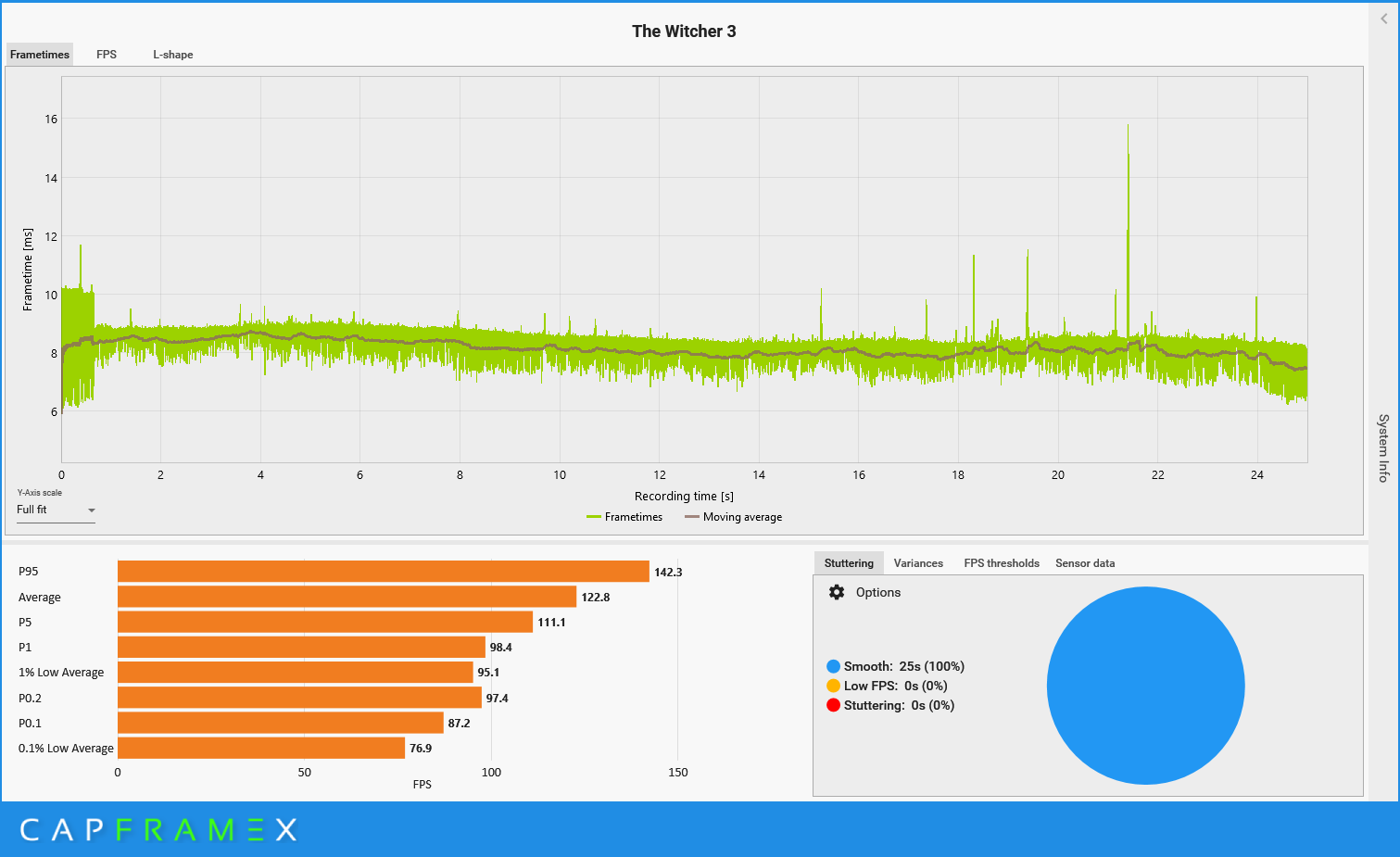The image size is (1400, 857).
Task: Click the P0.2 orange bar
Action: tap(299, 698)
